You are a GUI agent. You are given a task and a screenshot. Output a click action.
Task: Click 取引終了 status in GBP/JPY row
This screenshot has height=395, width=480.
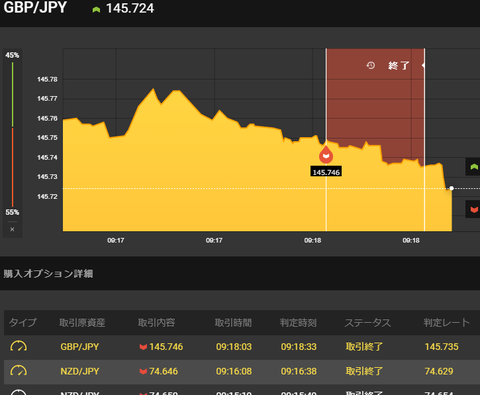point(364,347)
